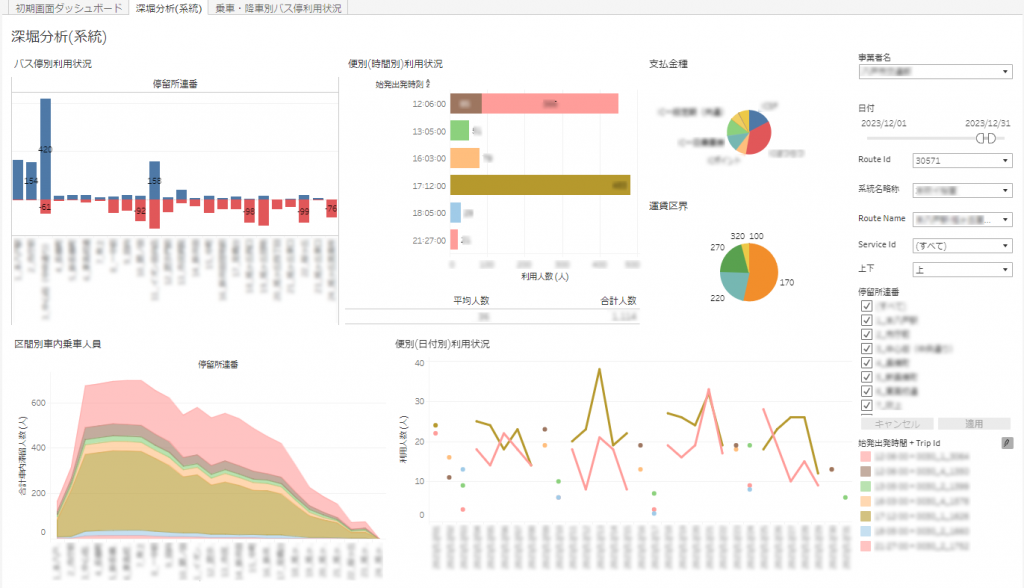Click the left handle of the 日付 slider
This screenshot has width=1024, height=588.
coord(981,139)
